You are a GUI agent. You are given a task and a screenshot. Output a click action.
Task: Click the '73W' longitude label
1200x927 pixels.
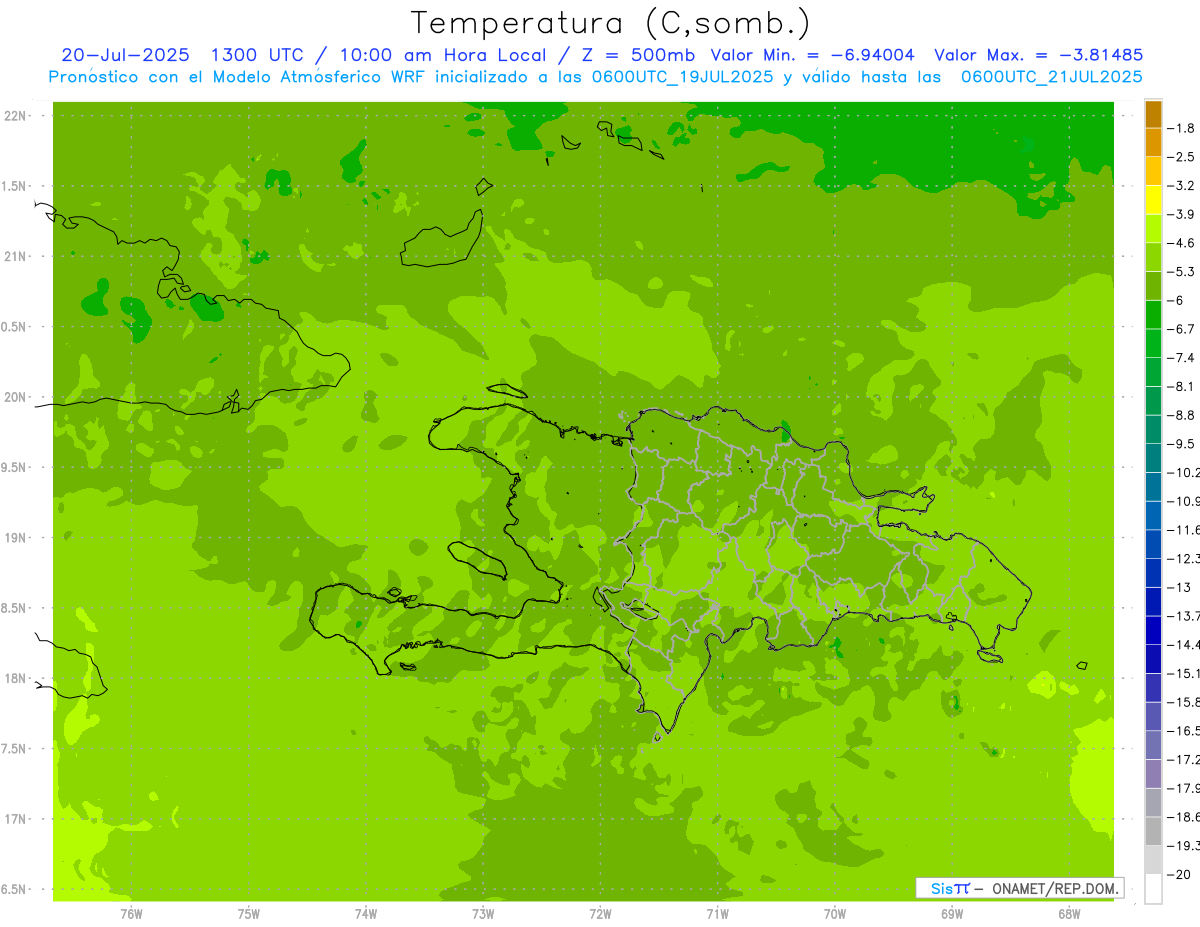coord(483,914)
